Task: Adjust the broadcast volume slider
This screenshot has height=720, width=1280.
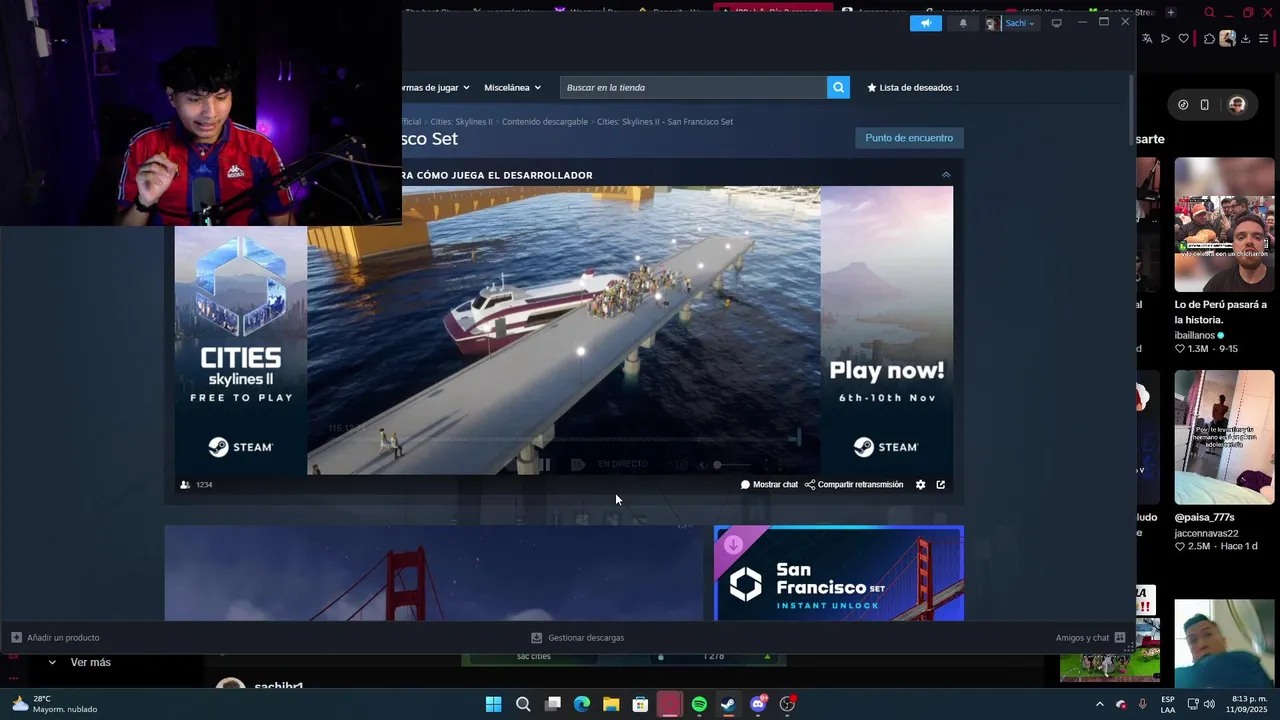Action: pyautogui.click(x=730, y=464)
